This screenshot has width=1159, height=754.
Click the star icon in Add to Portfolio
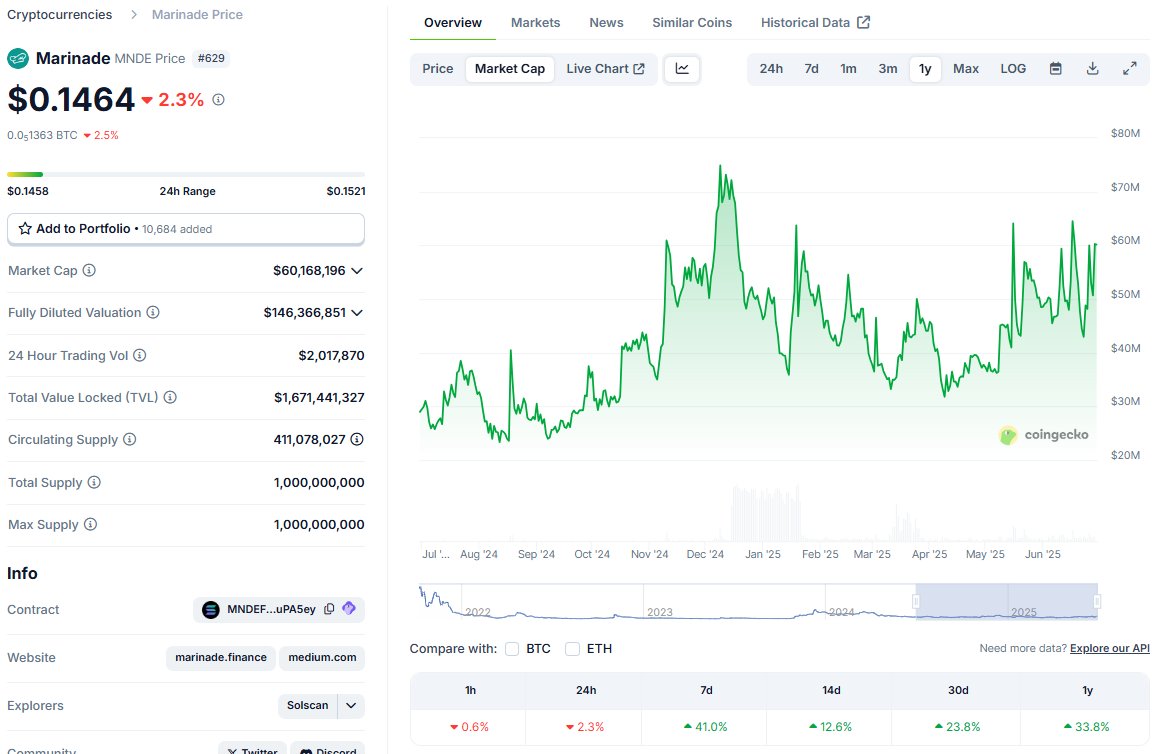(x=25, y=228)
